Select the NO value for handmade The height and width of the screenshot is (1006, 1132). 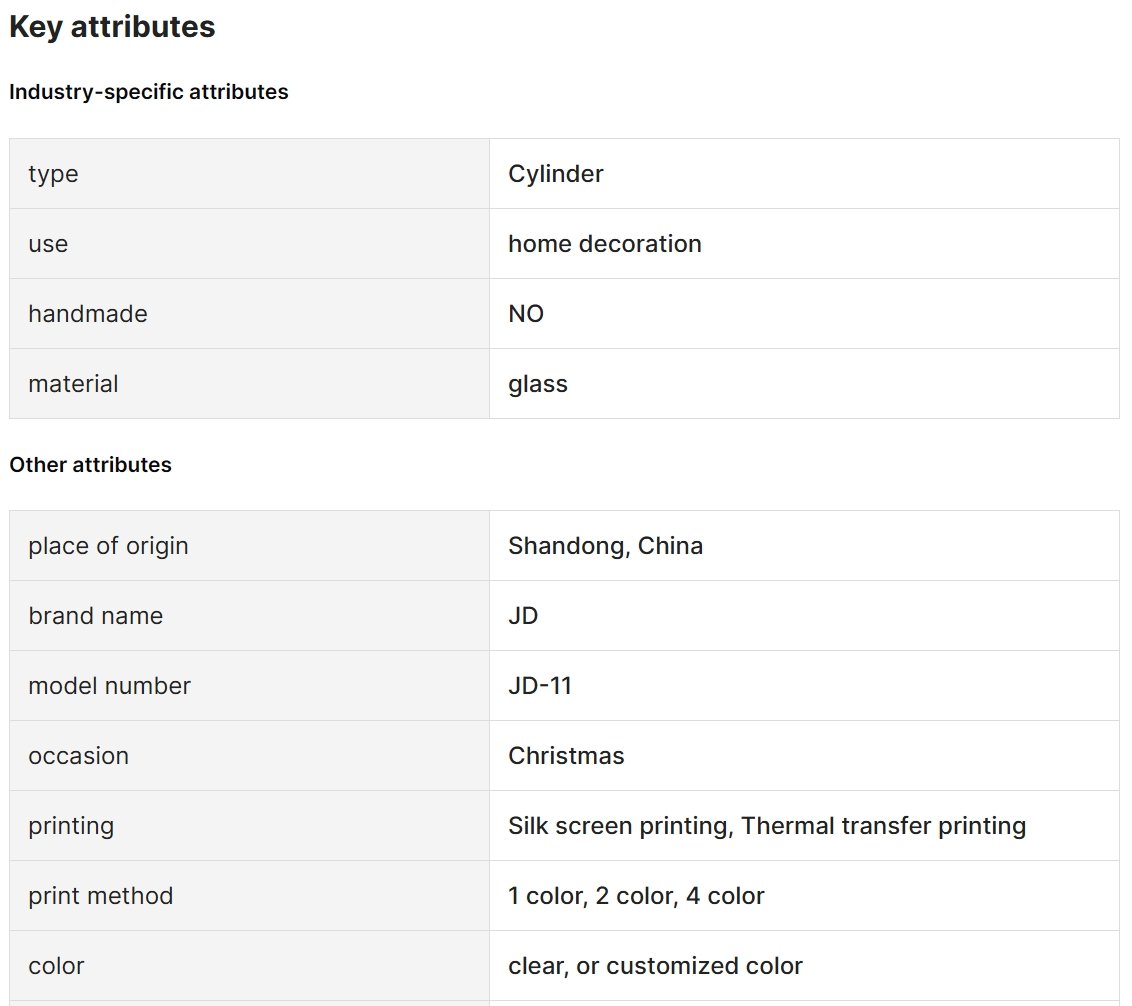pos(526,313)
